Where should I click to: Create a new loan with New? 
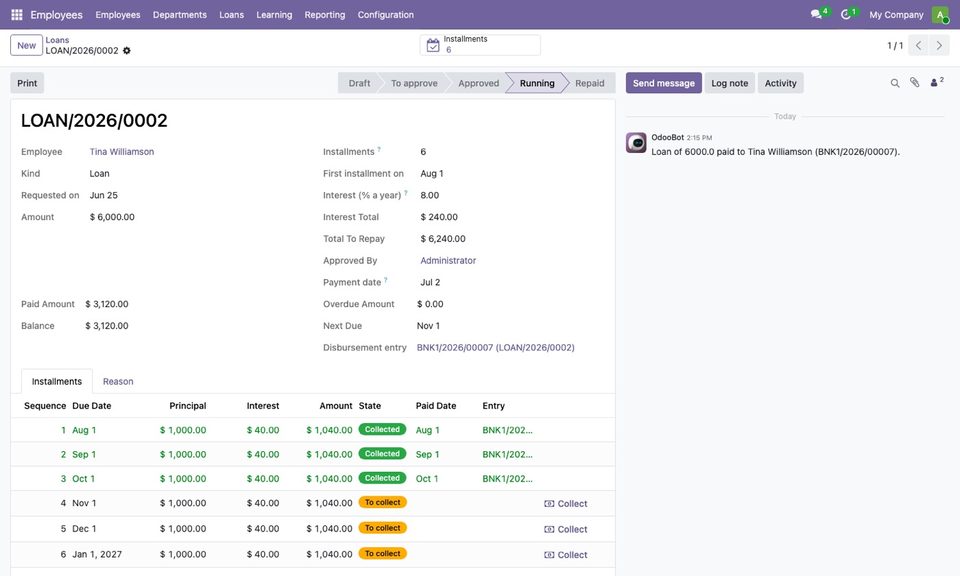(x=26, y=45)
